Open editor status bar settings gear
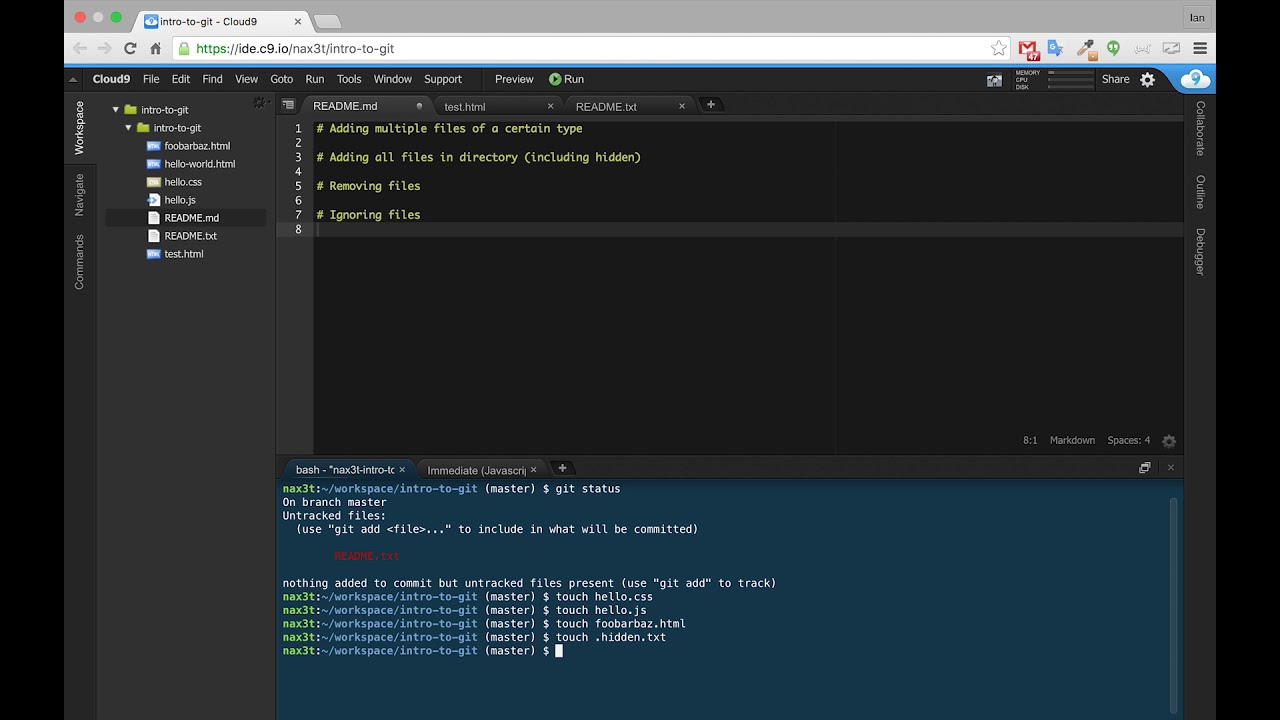The image size is (1280, 720). (1169, 441)
